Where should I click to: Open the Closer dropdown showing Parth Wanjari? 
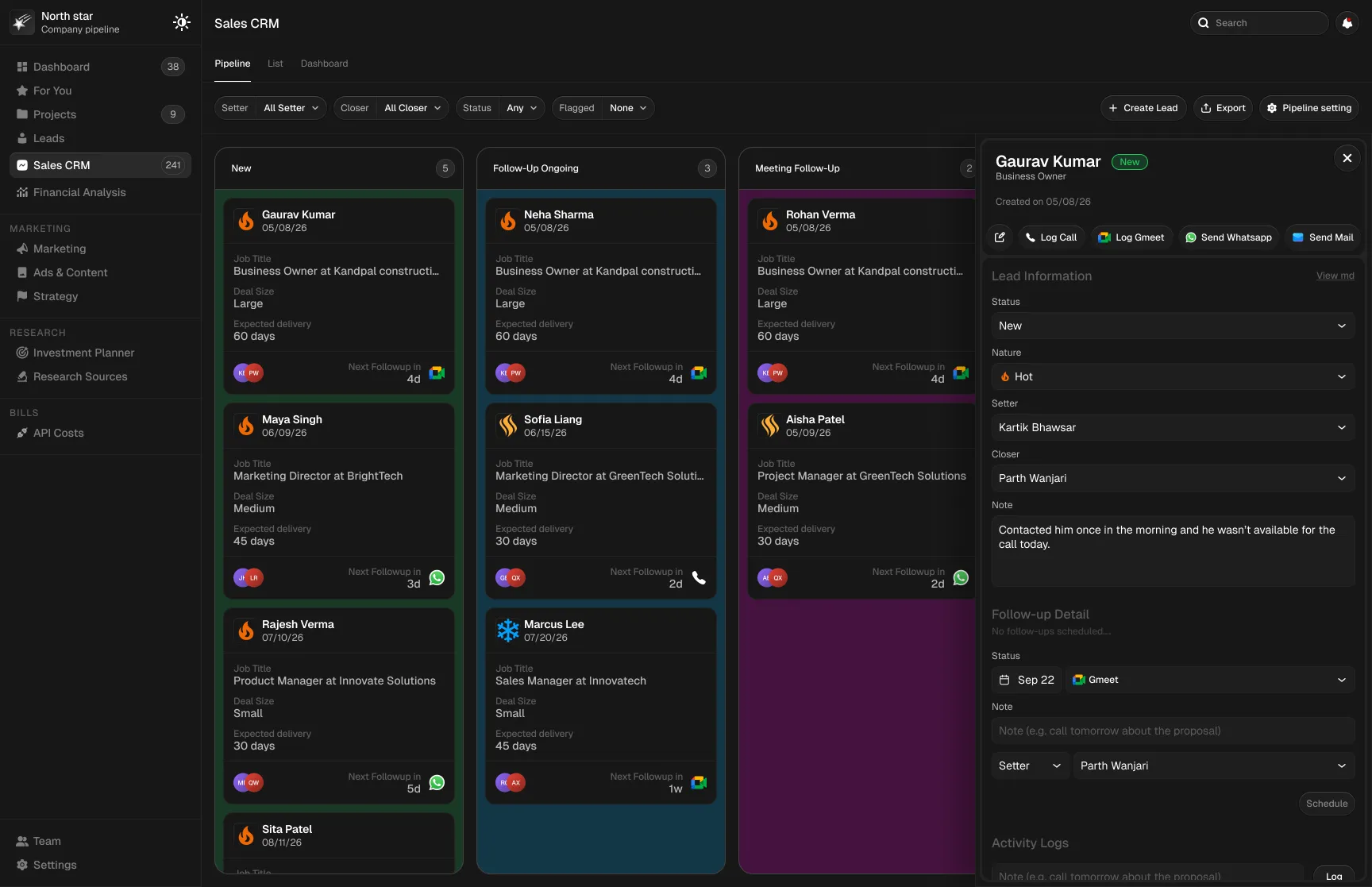coord(1173,478)
